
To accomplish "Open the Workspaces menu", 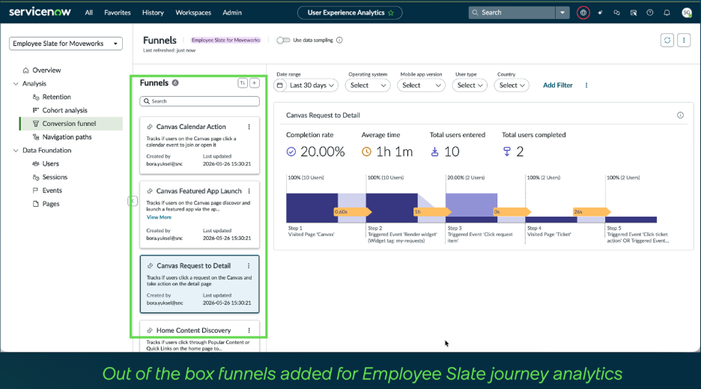I will (x=193, y=13).
